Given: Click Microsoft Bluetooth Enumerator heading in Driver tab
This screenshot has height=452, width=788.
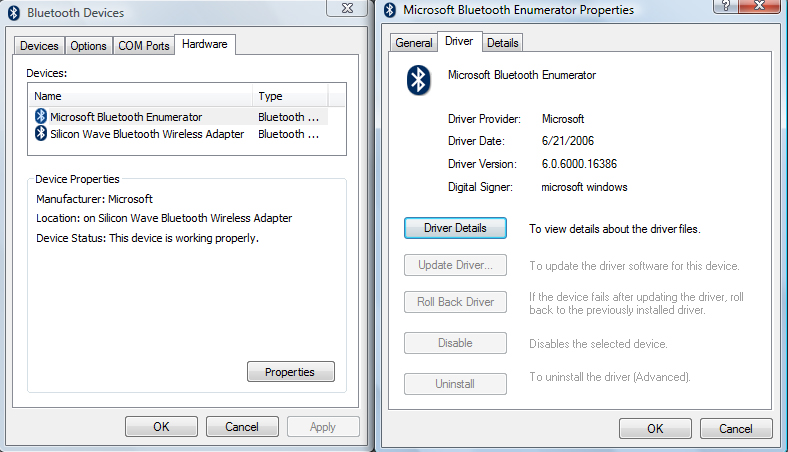Looking at the screenshot, I should pyautogui.click(x=522, y=75).
